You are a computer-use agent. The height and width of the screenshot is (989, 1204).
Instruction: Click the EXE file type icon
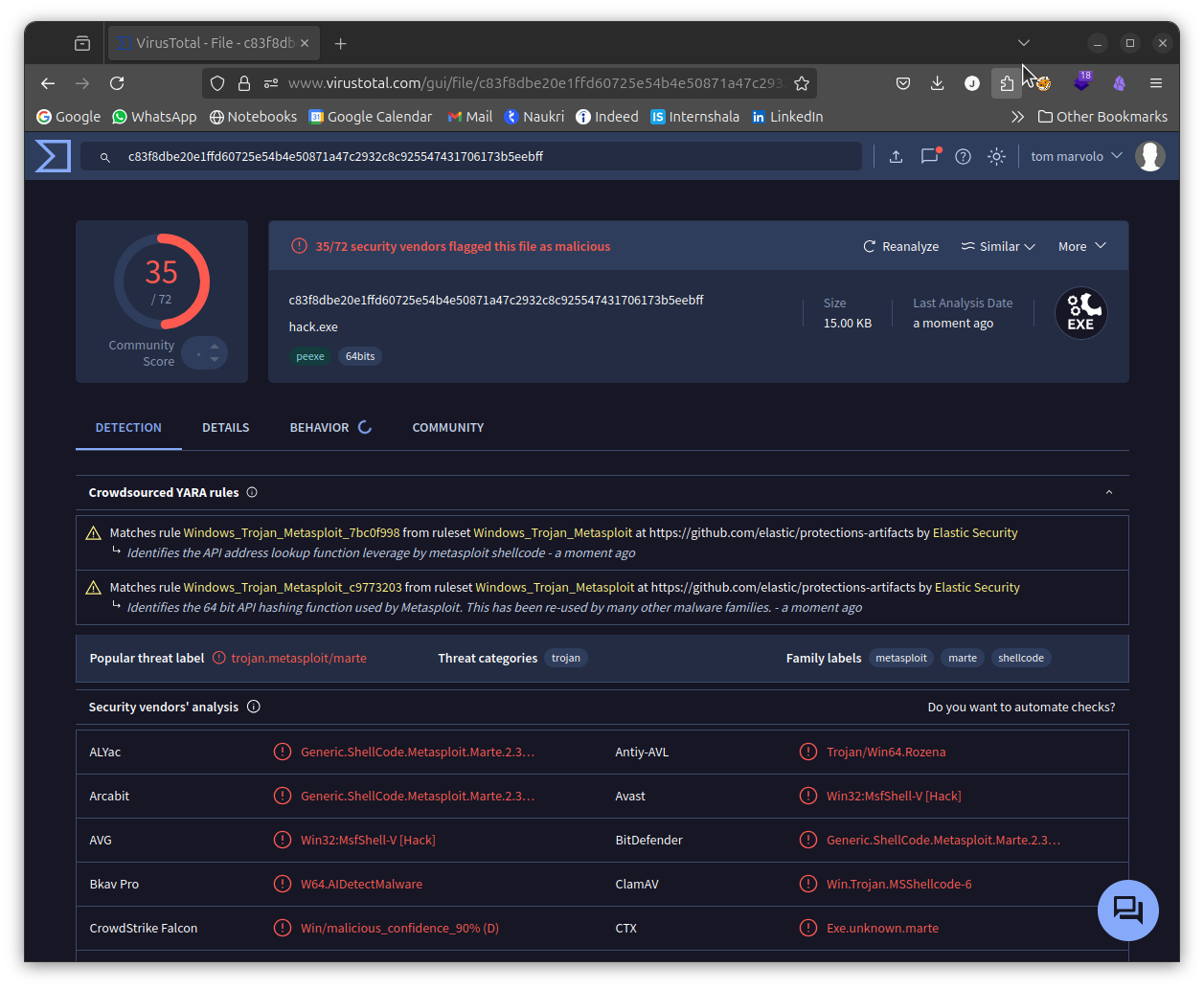(x=1081, y=313)
